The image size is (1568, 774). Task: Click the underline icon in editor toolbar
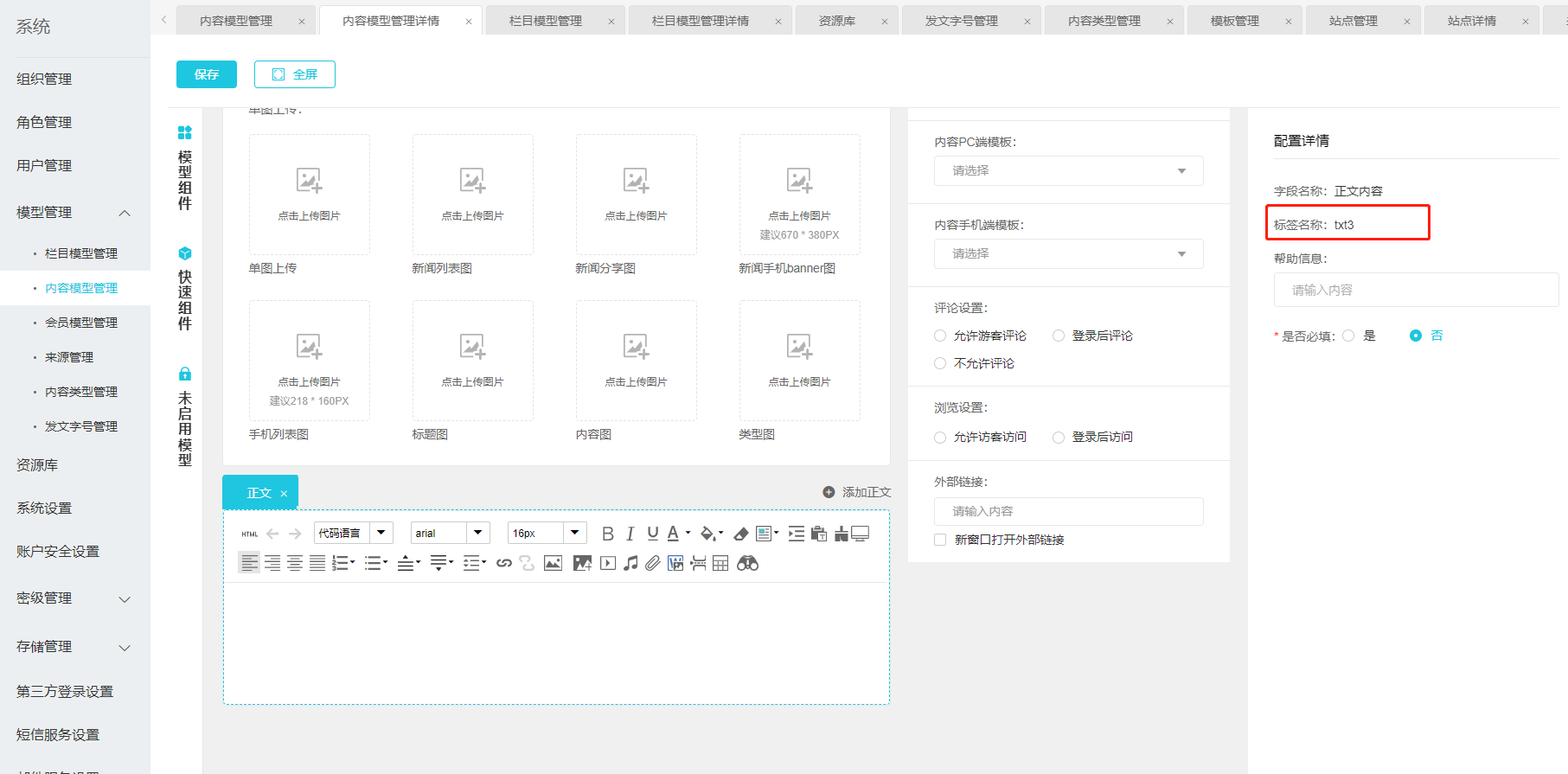pyautogui.click(x=652, y=534)
